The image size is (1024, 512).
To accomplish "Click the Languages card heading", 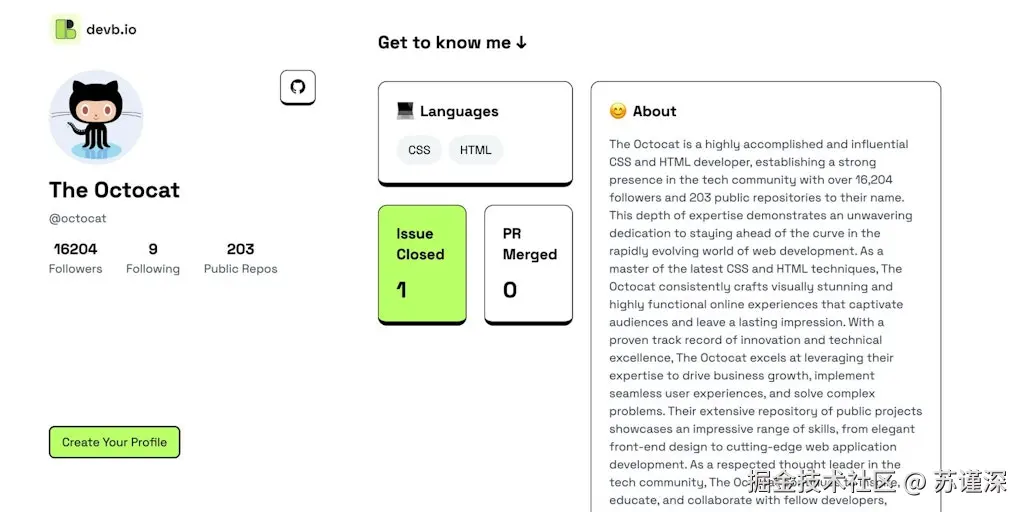I will tap(458, 111).
